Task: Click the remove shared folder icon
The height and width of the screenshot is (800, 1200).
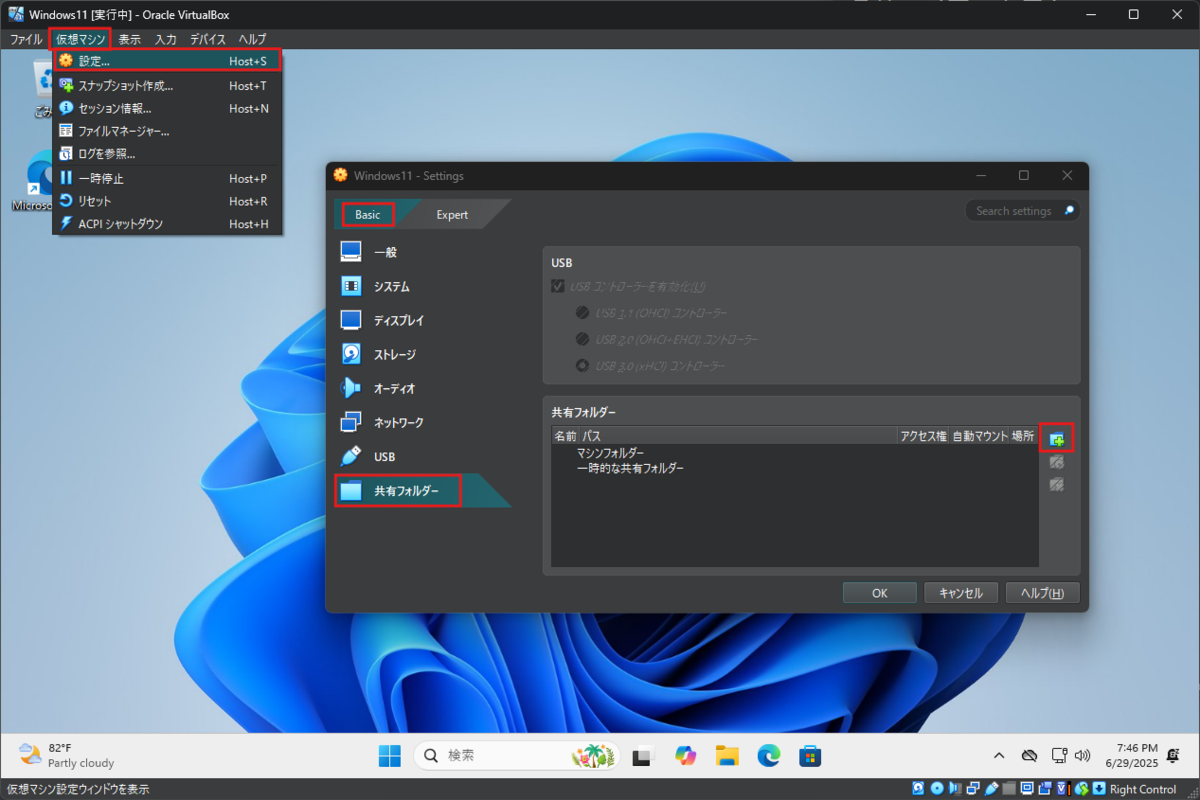Action: pos(1057,485)
